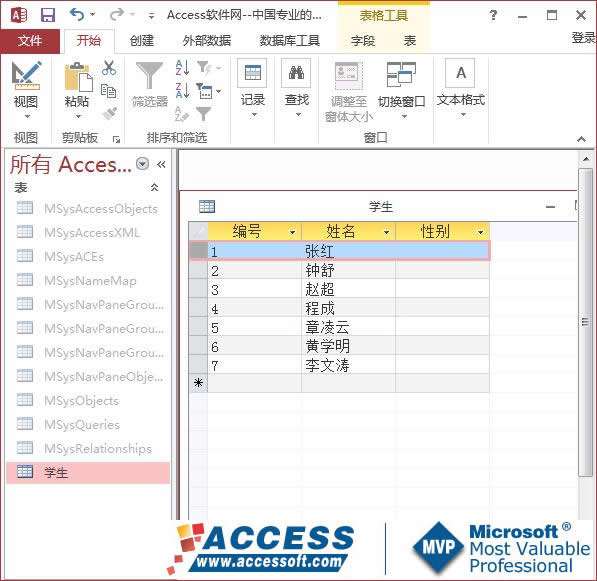
Task: Open the 外部数据 ribbon tab
Action: coord(207,40)
